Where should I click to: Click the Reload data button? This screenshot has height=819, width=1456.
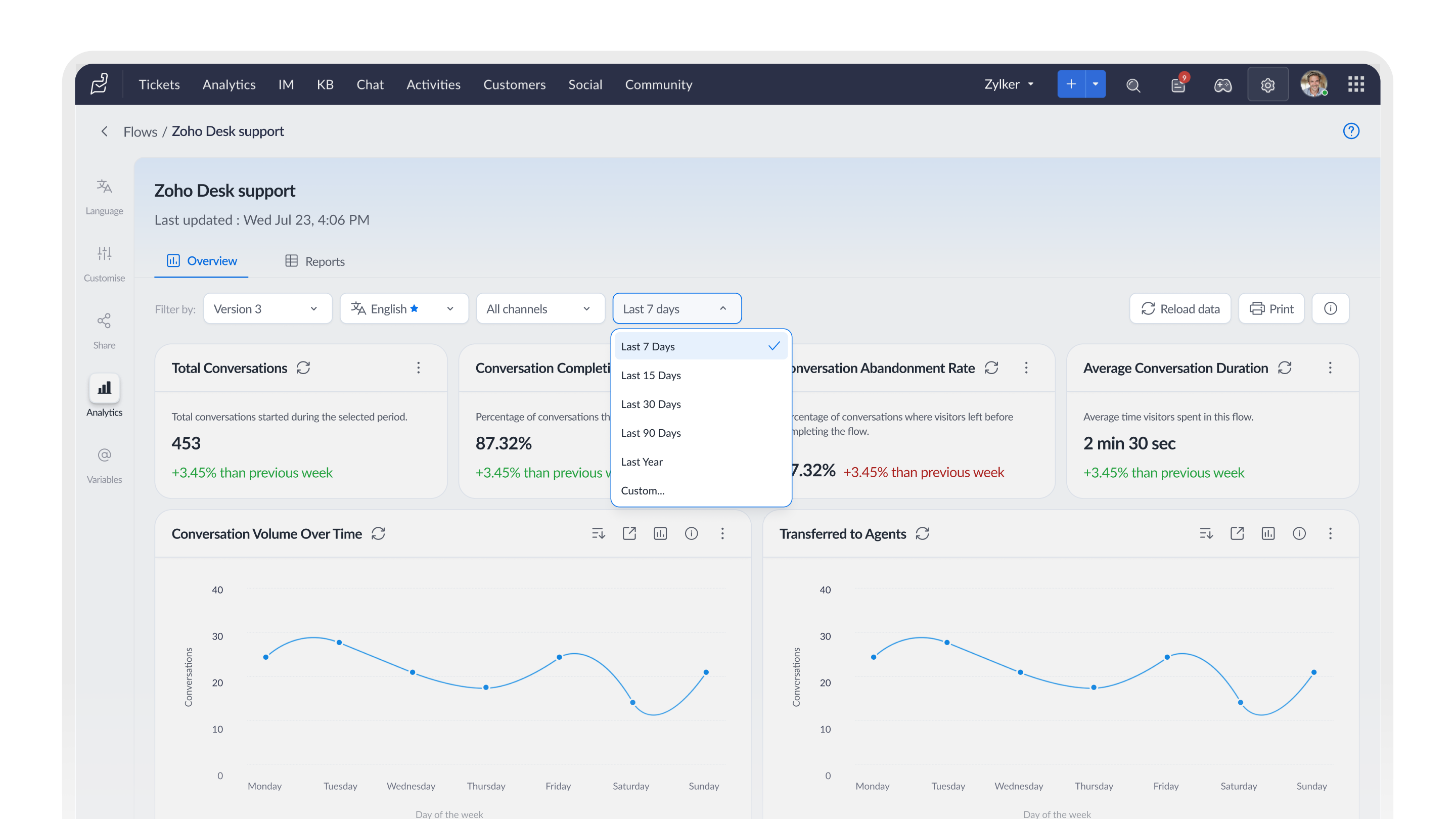(x=1179, y=308)
